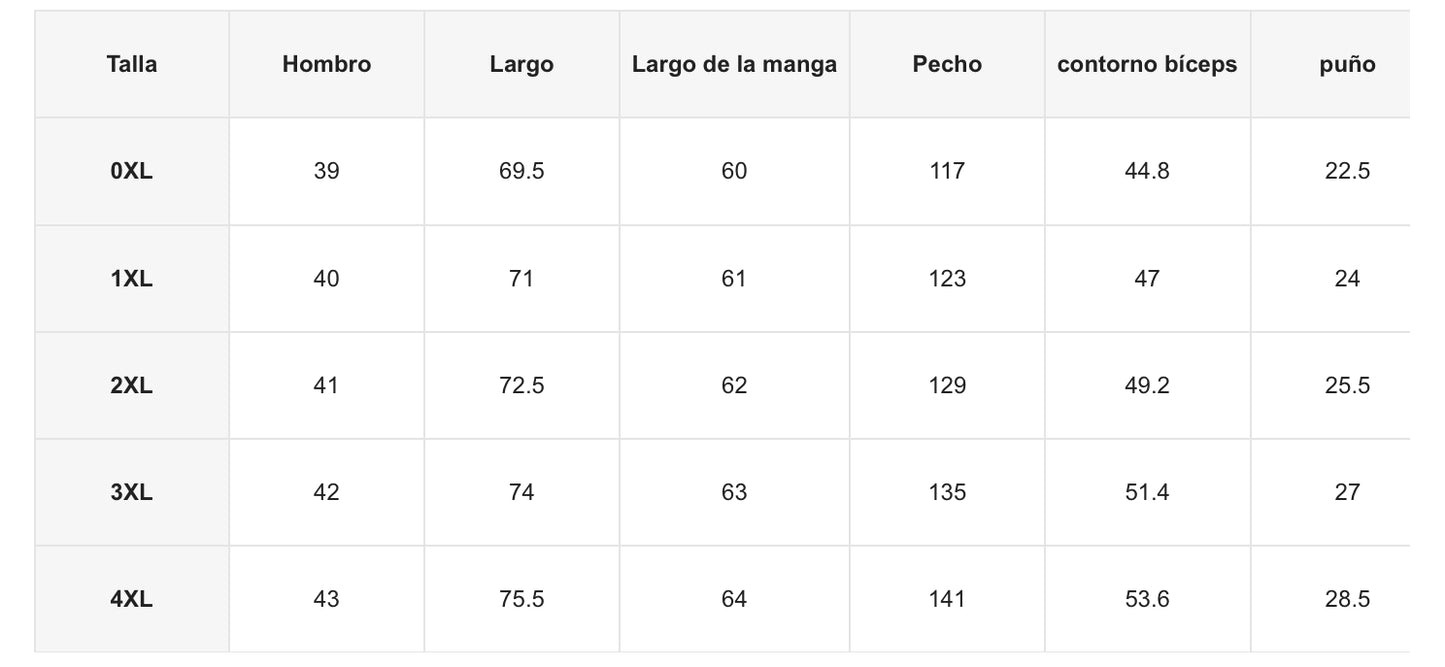Screen dimensions: 1445x667
Task: Click the 3XL size row label
Action: (132, 492)
